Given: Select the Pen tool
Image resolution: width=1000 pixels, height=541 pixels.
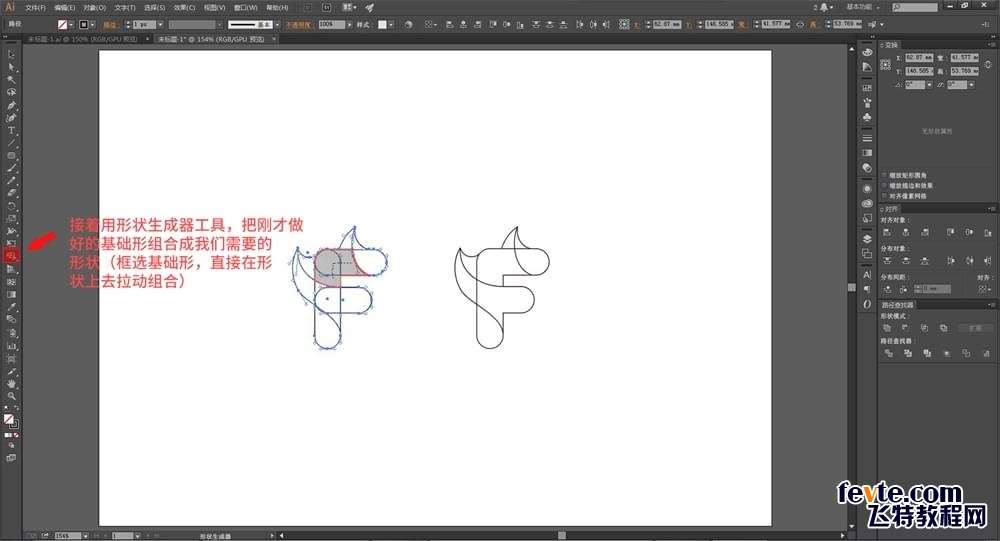Looking at the screenshot, I should click(x=12, y=105).
